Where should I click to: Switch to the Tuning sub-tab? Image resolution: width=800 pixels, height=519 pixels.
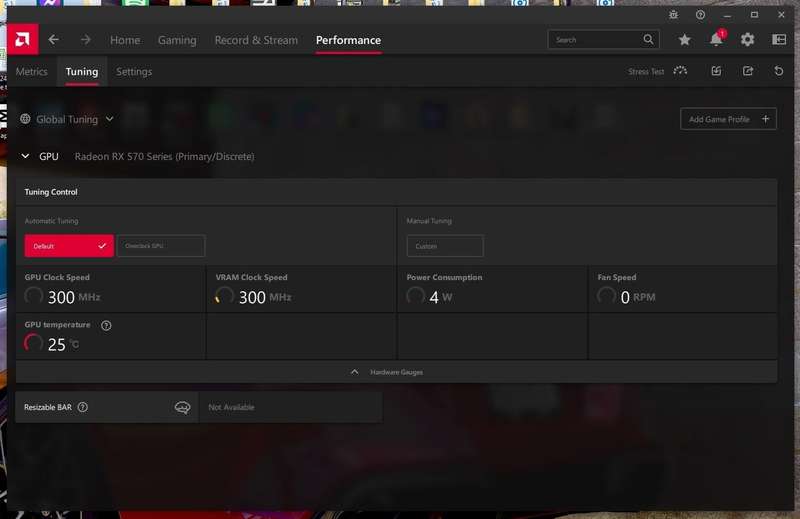82,71
